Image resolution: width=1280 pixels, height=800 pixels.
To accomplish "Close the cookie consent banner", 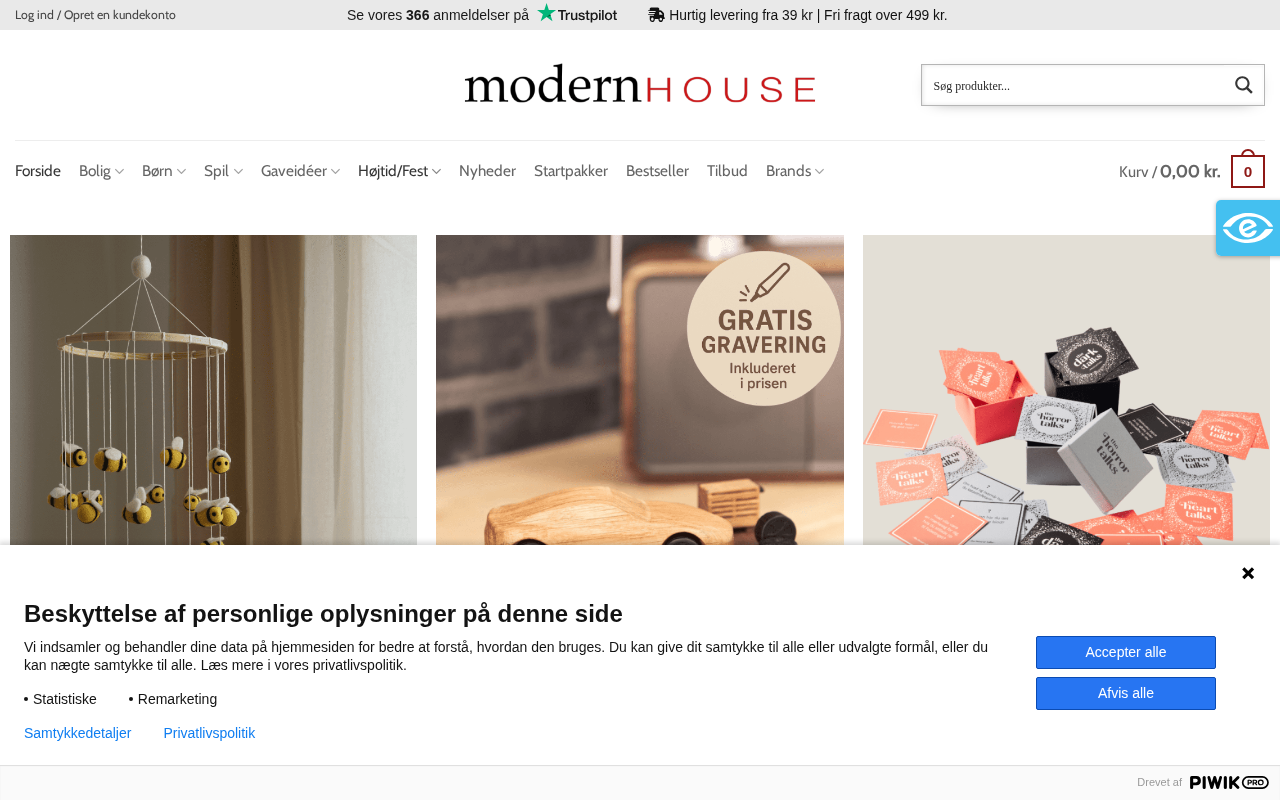I will [x=1248, y=573].
